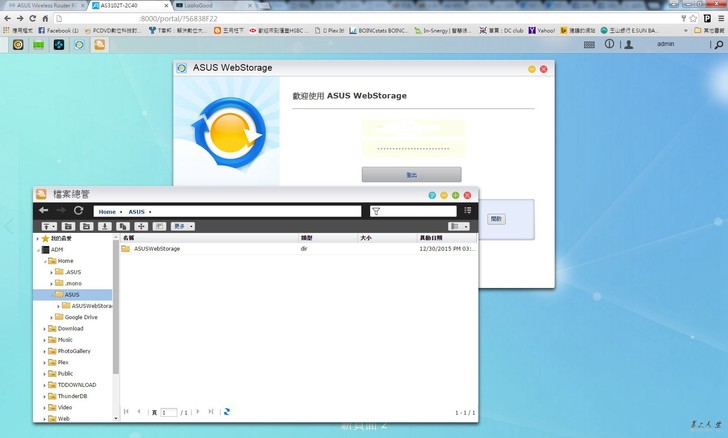Click the reload icon in pagination bar

227,411
